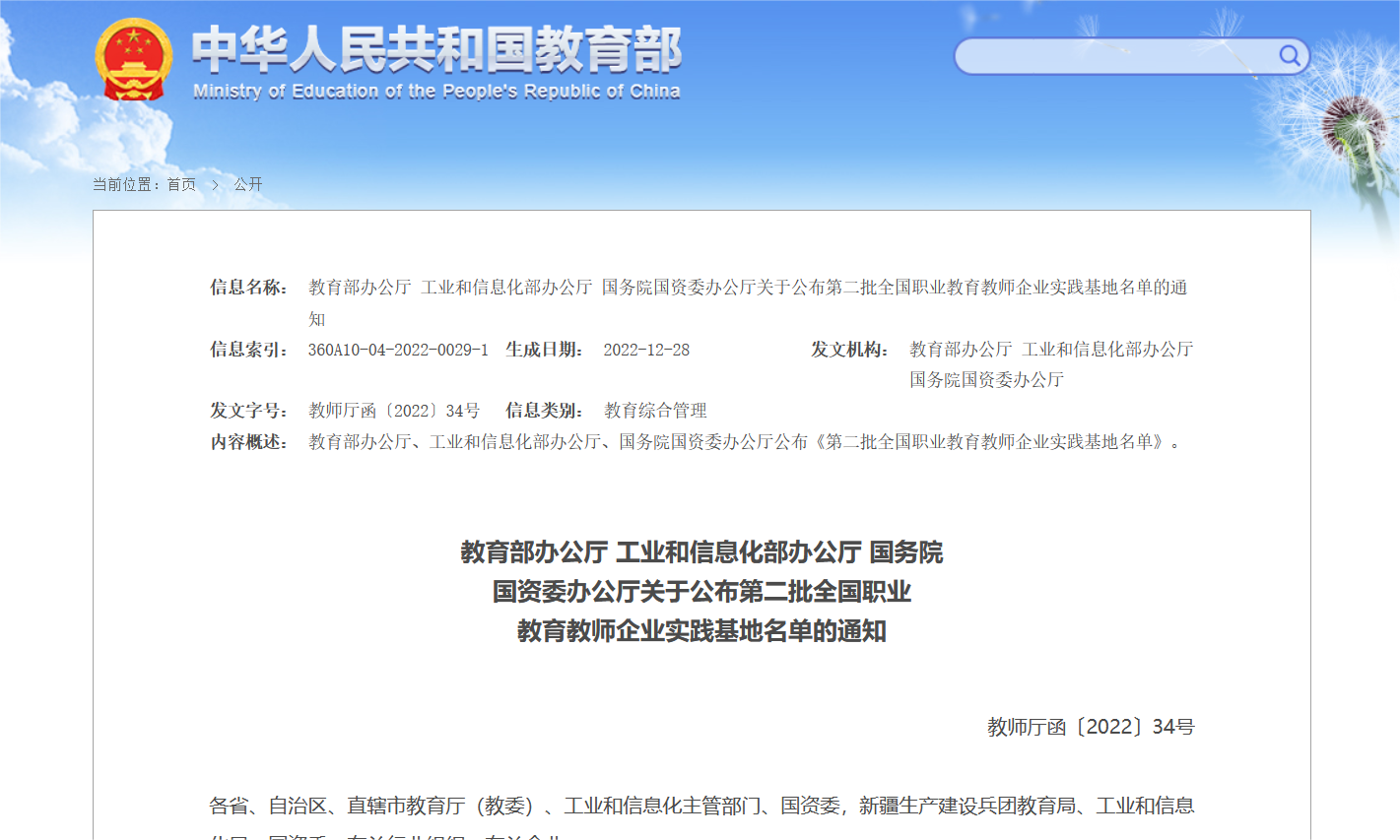Click the index number 360A10-04-2022-0029-1
The height and width of the screenshot is (840, 1400).
pyautogui.click(x=398, y=350)
